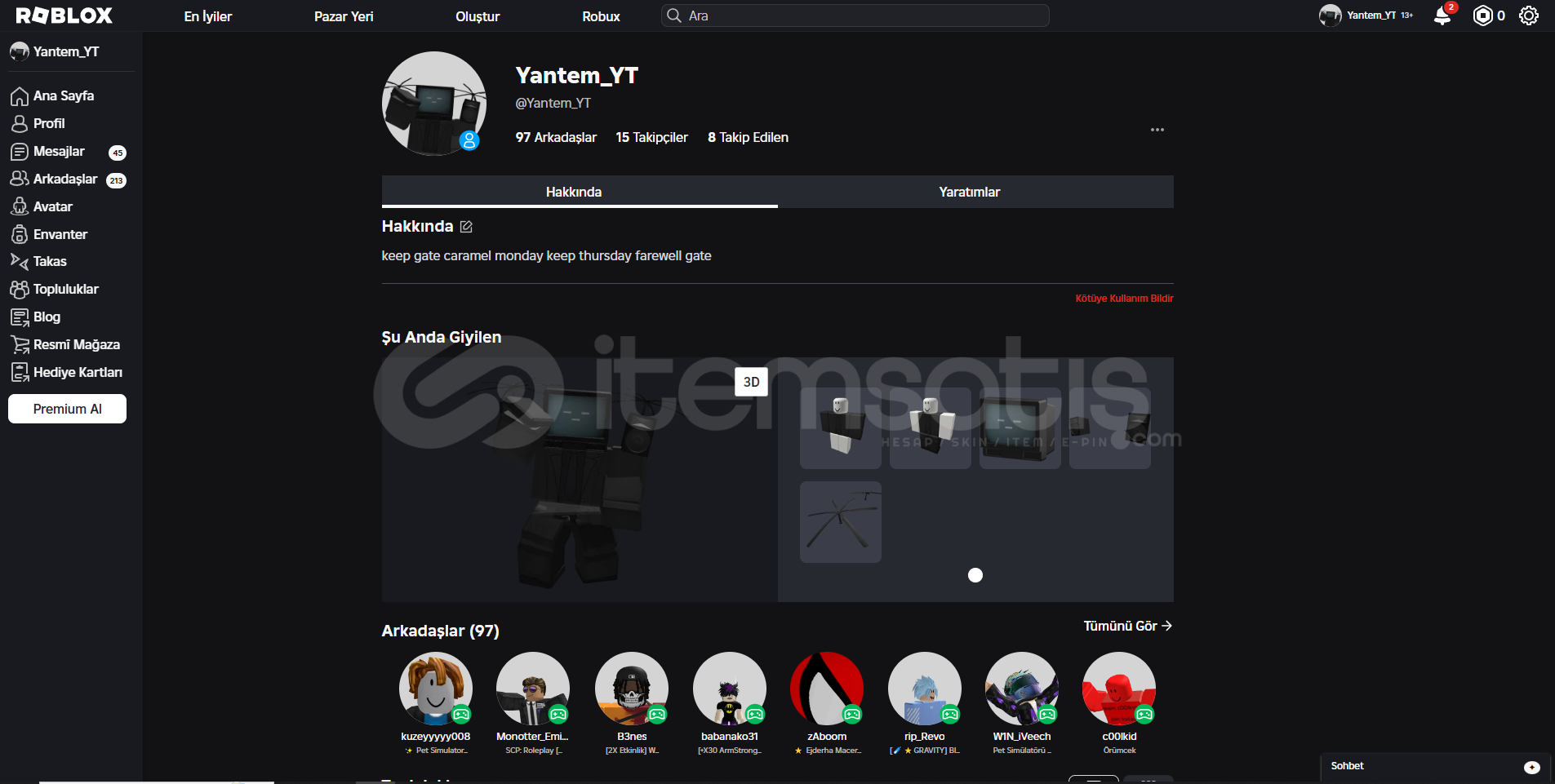Open friend B3nes's profile
This screenshot has height=784, width=1555.
pos(632,689)
